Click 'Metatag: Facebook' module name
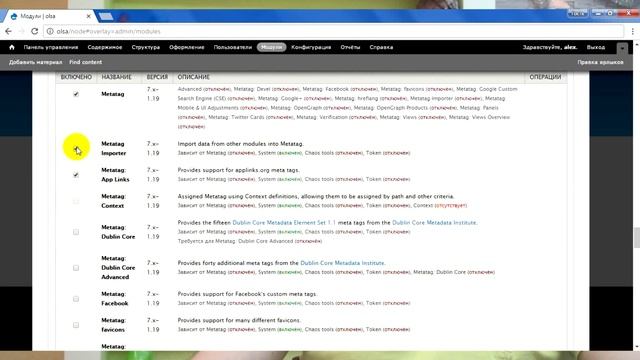 click(115, 299)
